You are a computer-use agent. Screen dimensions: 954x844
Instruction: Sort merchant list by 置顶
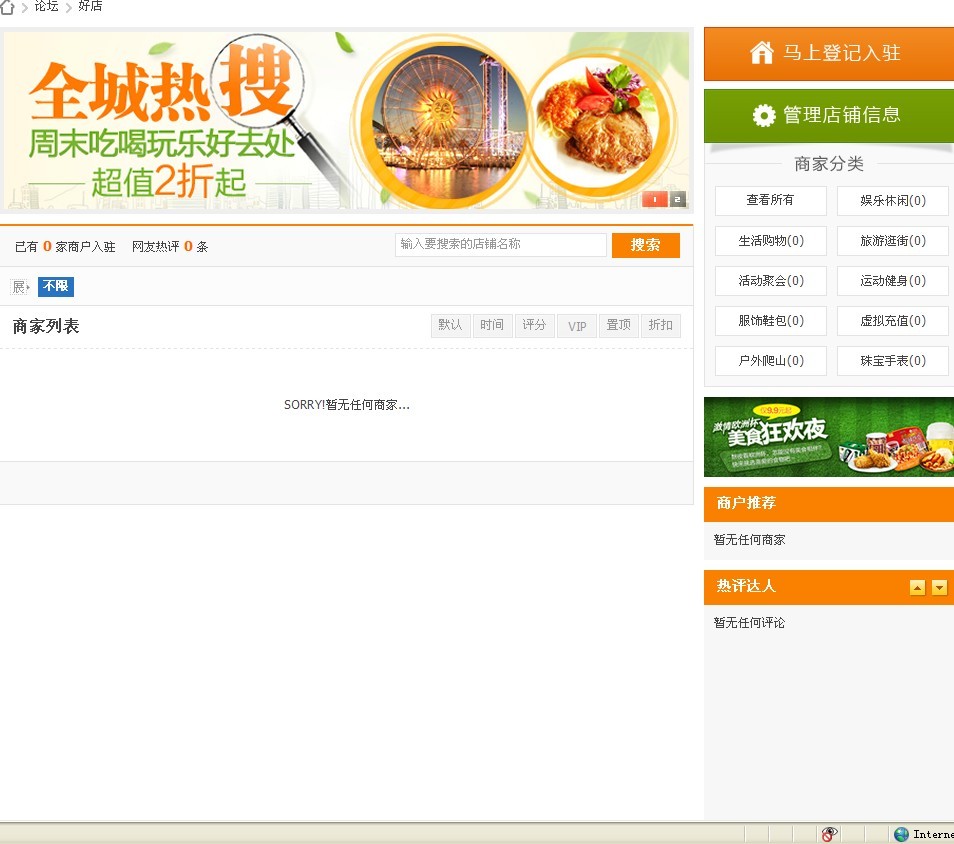tap(619, 325)
